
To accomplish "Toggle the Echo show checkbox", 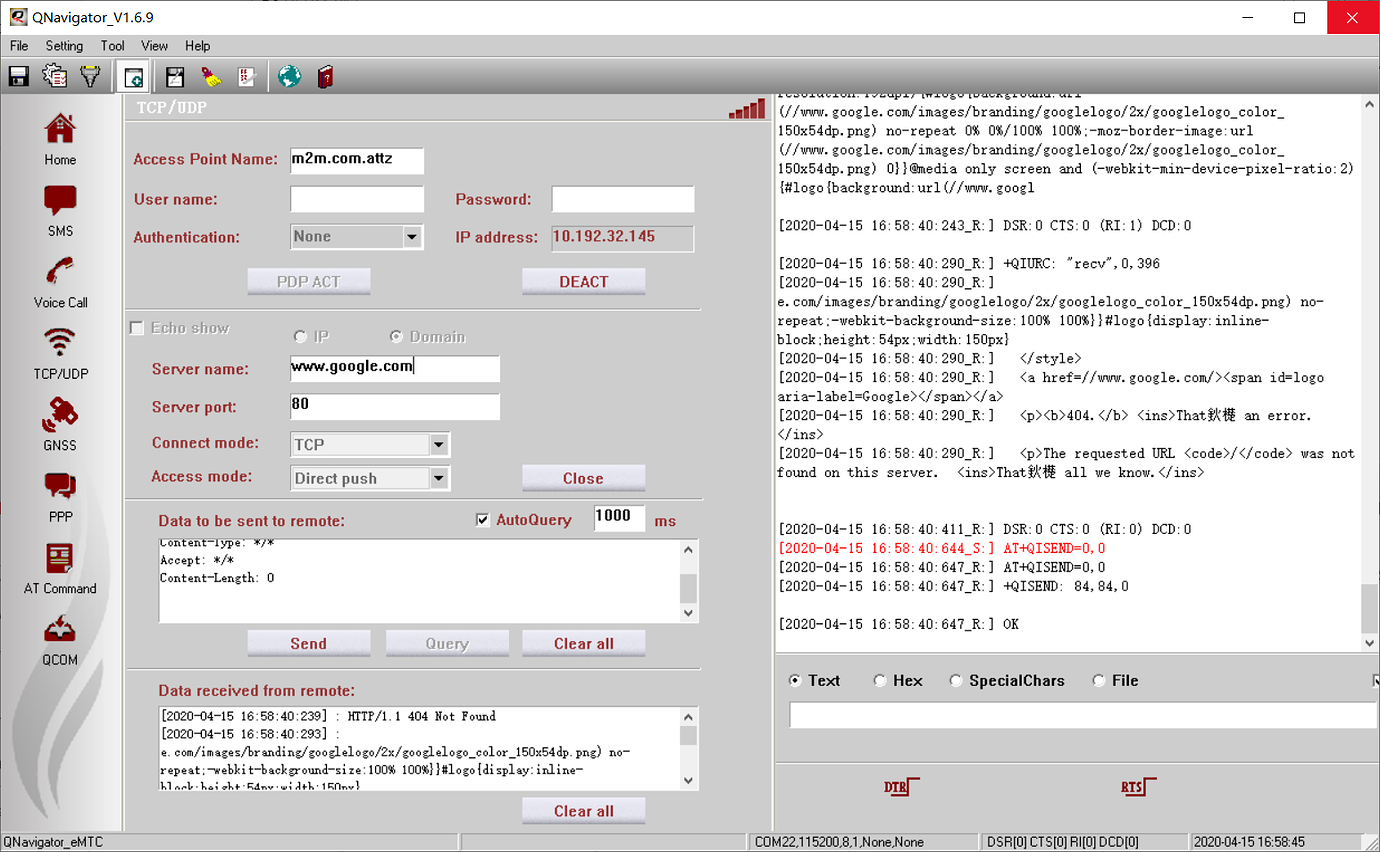I will 137,328.
